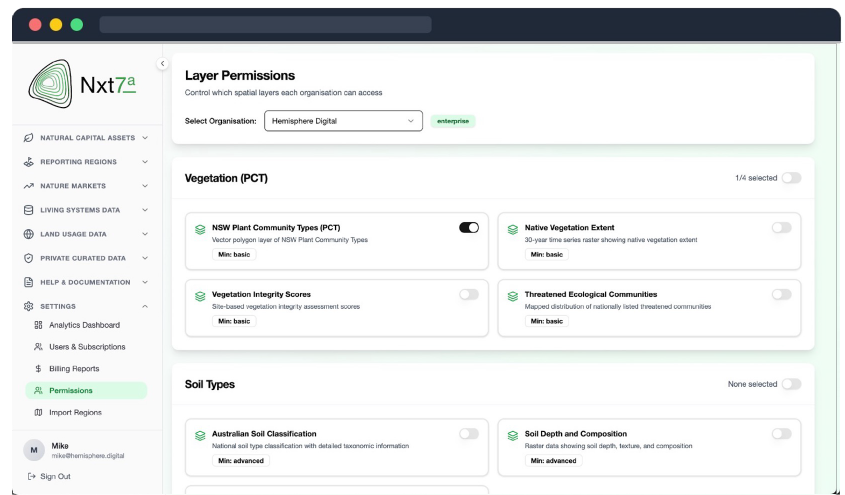The height and width of the screenshot is (495, 845).
Task: Open Billing Reports page
Action: [x=86, y=368]
